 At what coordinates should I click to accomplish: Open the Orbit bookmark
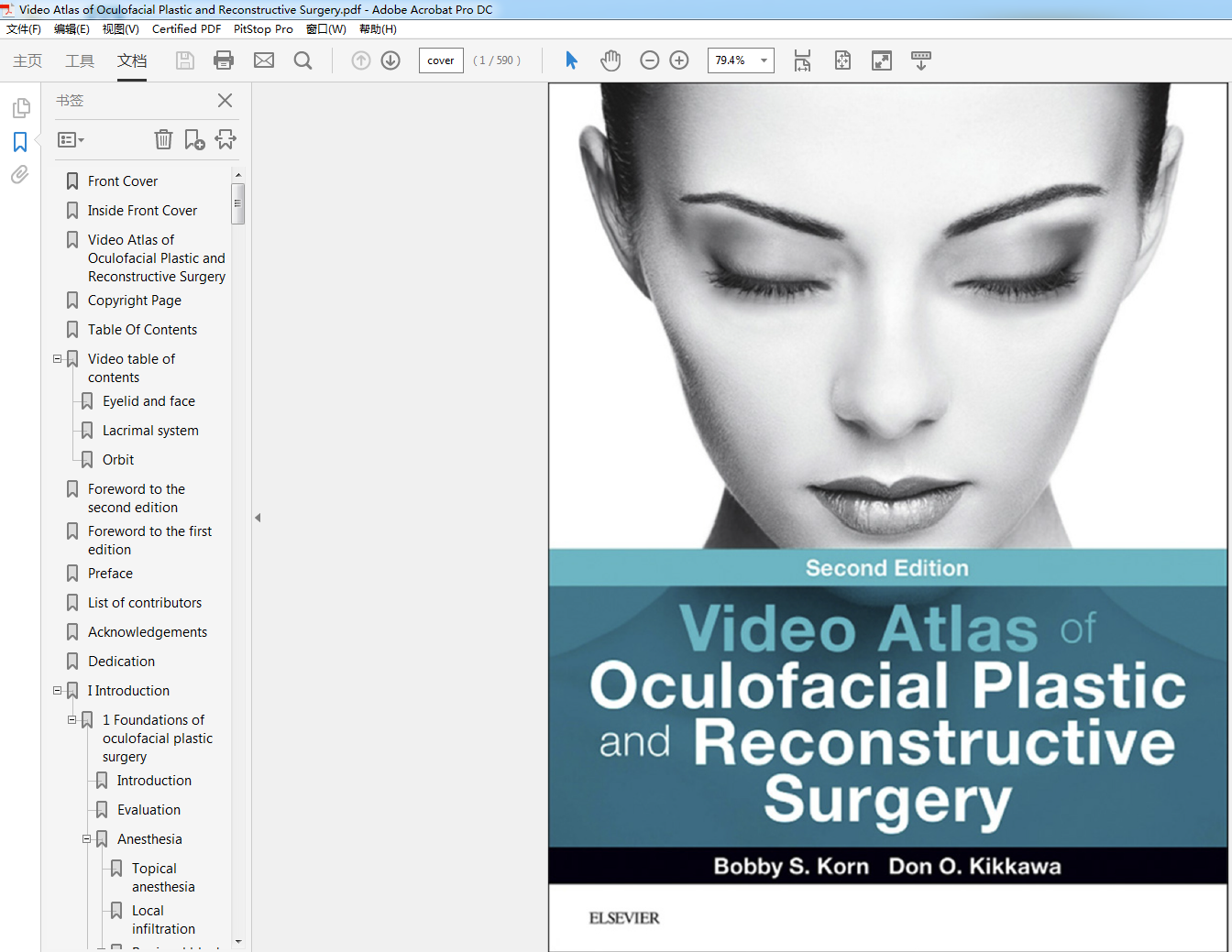[118, 460]
